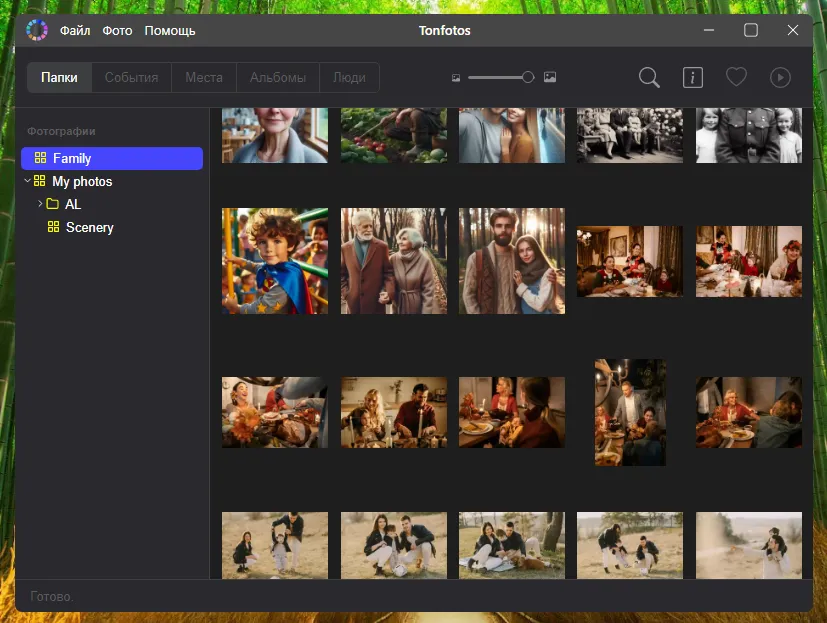Click the Tonfotos app logo icon

(x=37, y=30)
